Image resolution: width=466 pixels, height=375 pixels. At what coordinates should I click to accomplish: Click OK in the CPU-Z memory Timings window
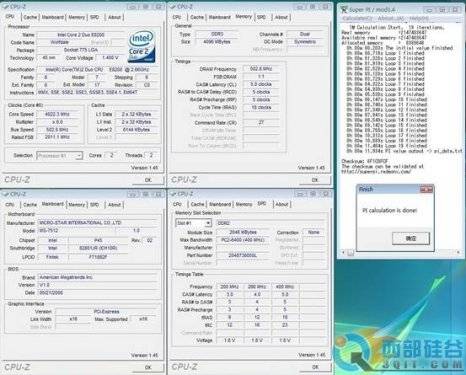(x=315, y=180)
